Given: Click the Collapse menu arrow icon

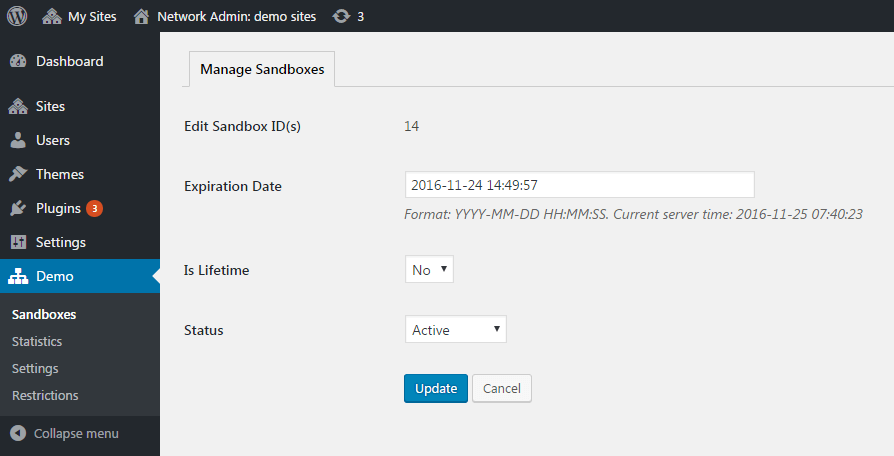Looking at the screenshot, I should tap(18, 433).
